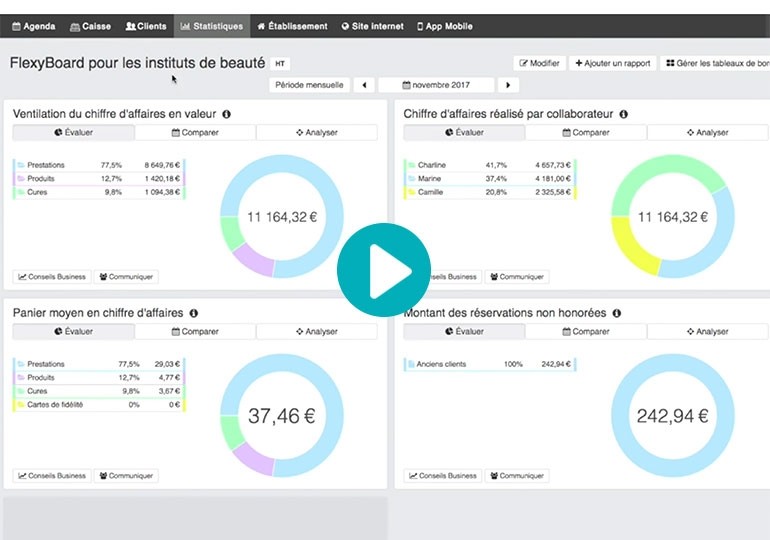
Task: Click info icon next to Panier moyen title
Action: pyautogui.click(x=193, y=313)
